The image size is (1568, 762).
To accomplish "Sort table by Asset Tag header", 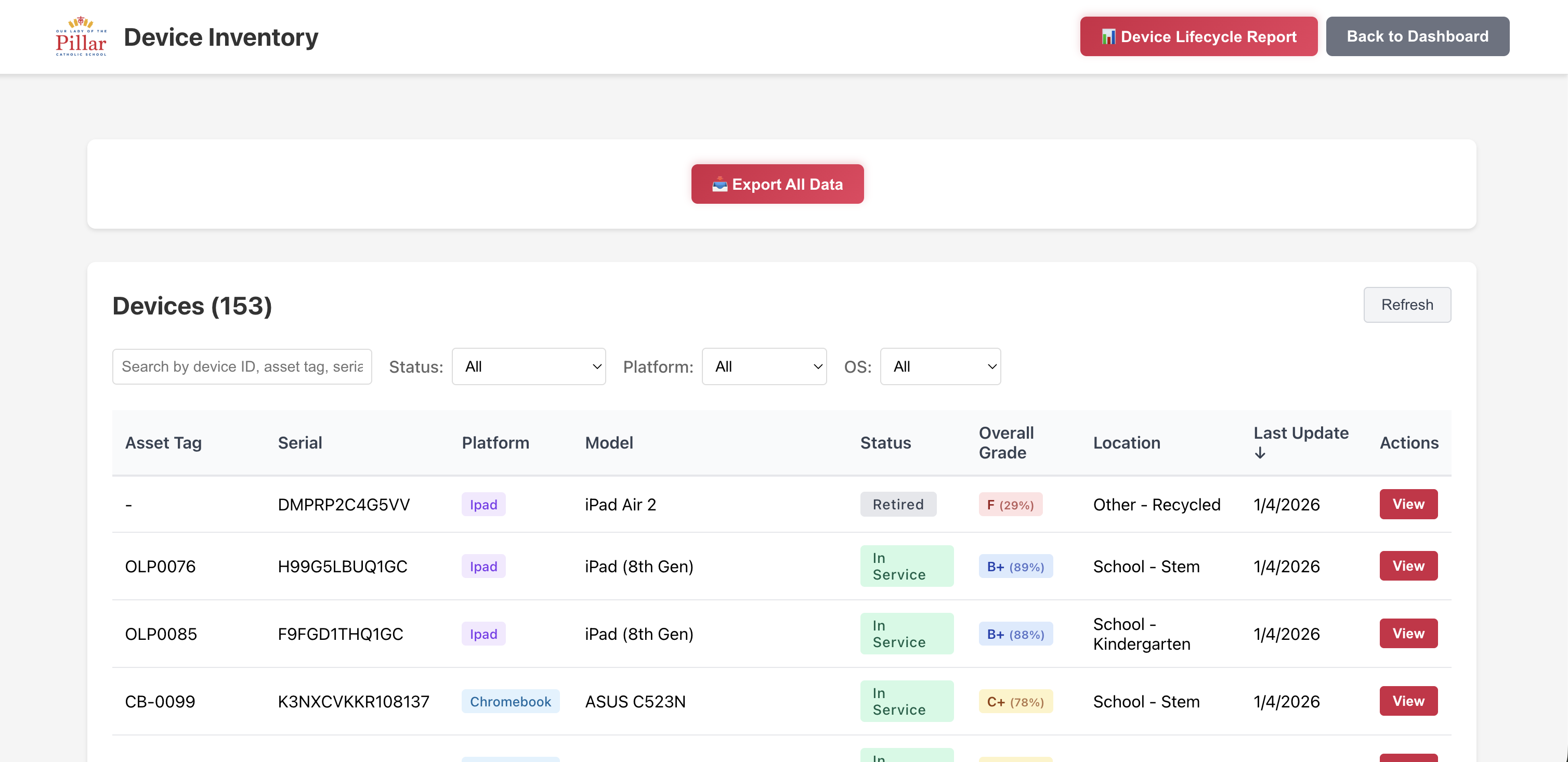I will click(163, 442).
